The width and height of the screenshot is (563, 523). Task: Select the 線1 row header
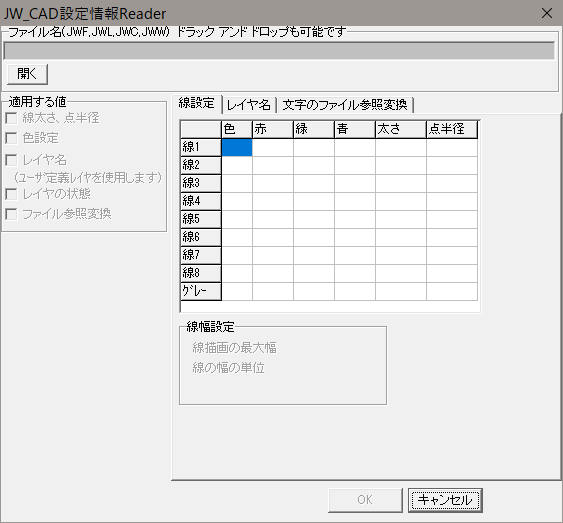[201, 147]
